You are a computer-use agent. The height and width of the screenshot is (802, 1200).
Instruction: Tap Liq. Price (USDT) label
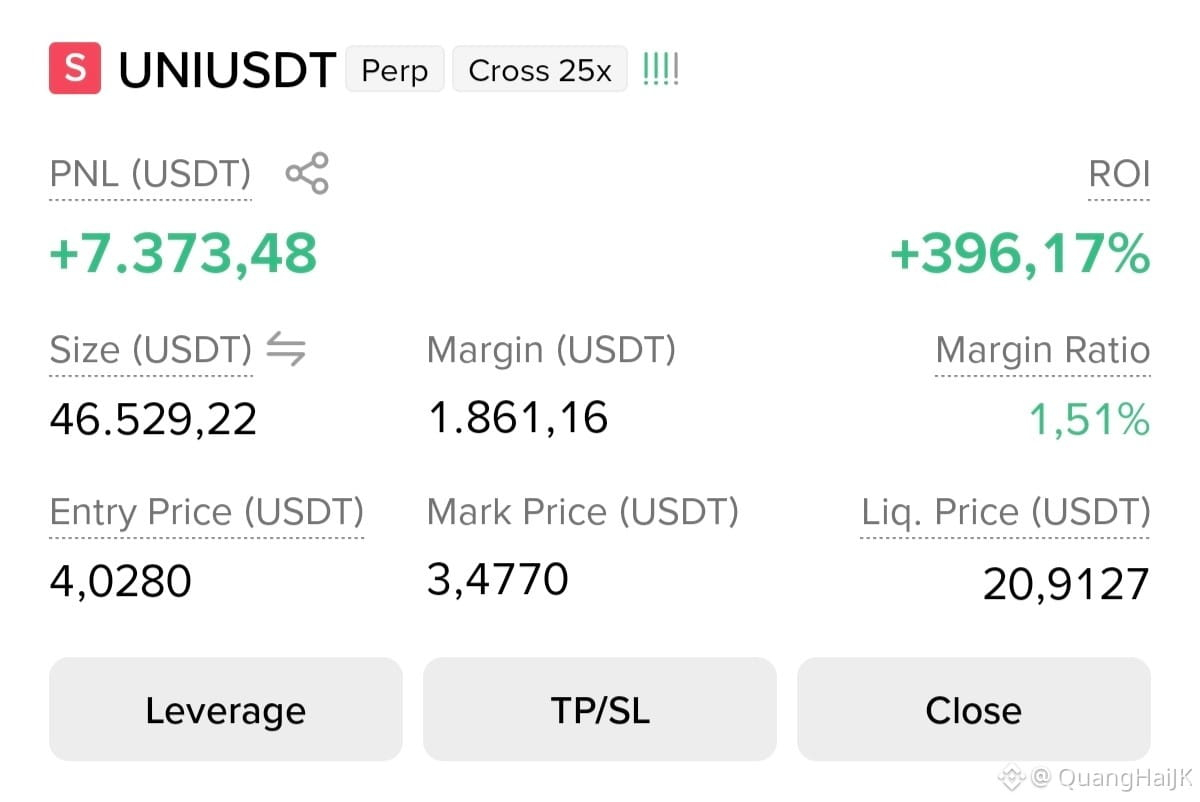coord(1006,512)
